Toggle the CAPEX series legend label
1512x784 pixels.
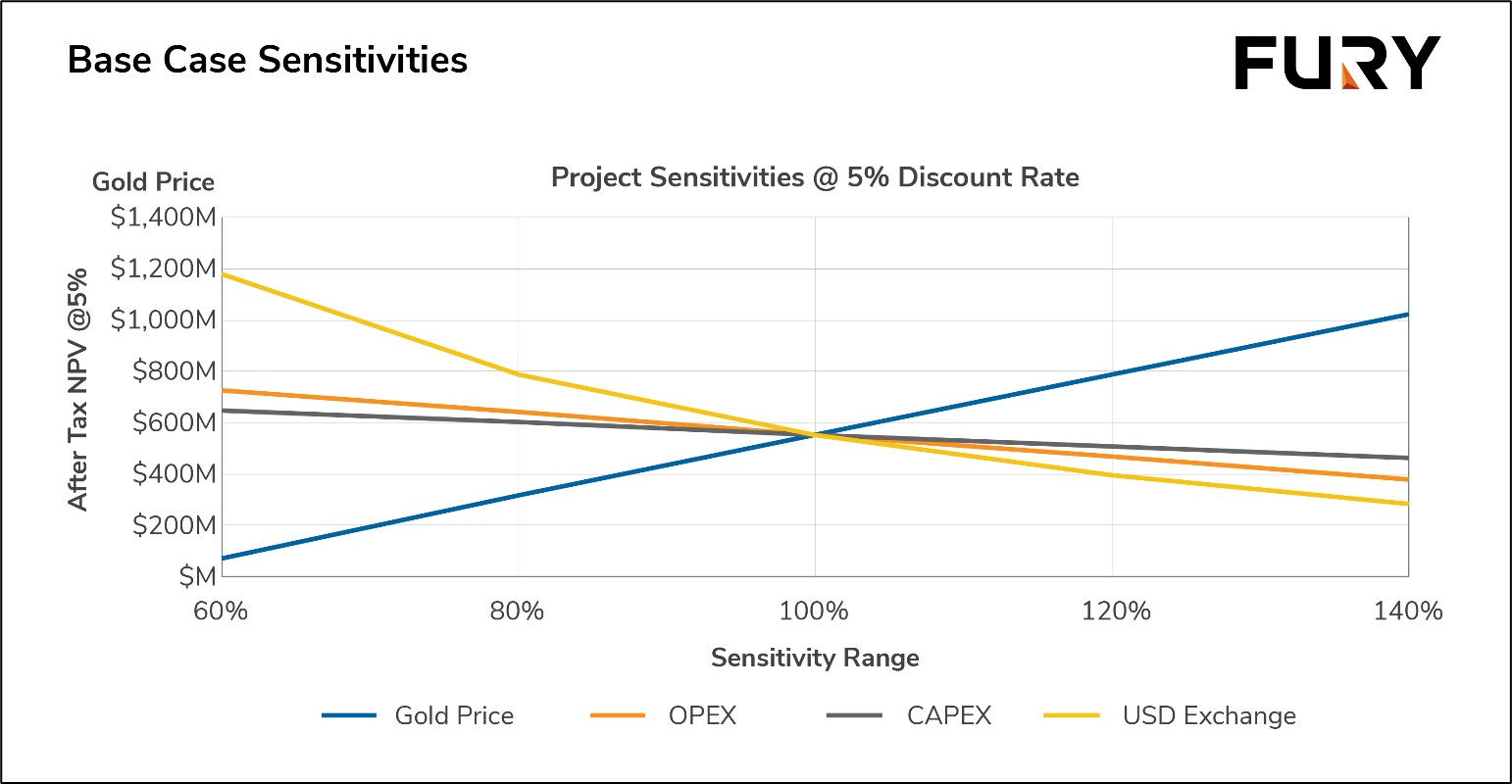click(949, 716)
